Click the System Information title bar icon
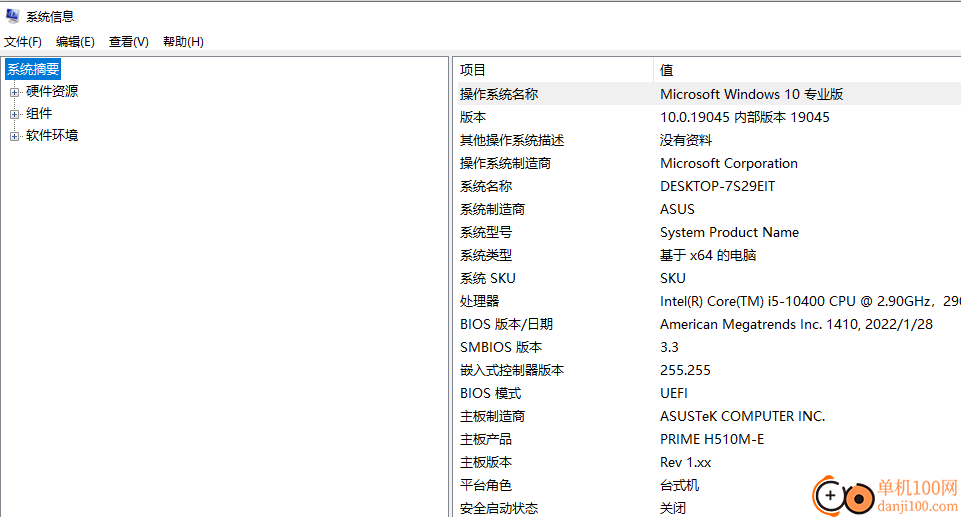 [x=12, y=16]
